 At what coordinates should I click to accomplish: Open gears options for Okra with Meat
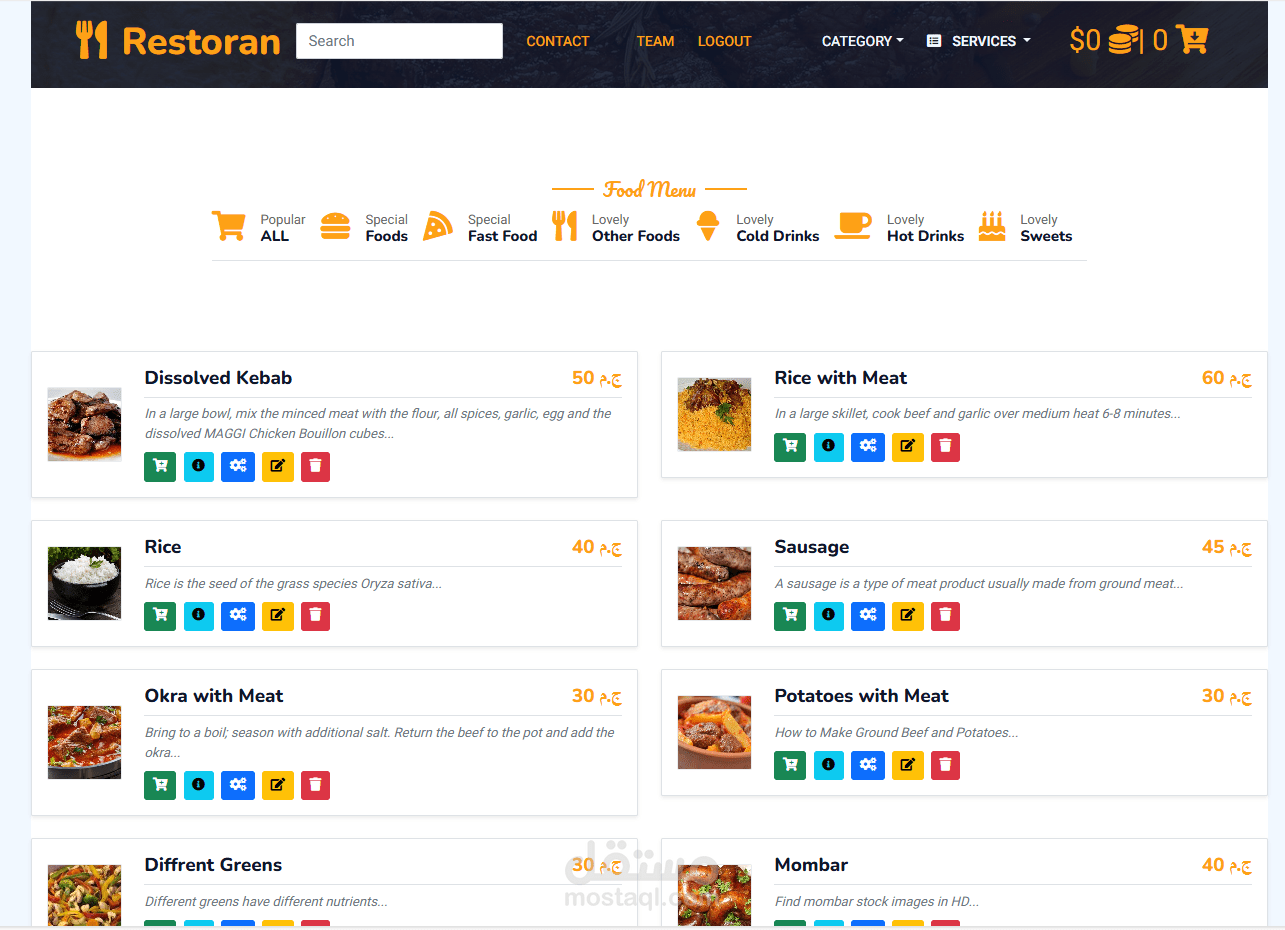click(x=238, y=785)
